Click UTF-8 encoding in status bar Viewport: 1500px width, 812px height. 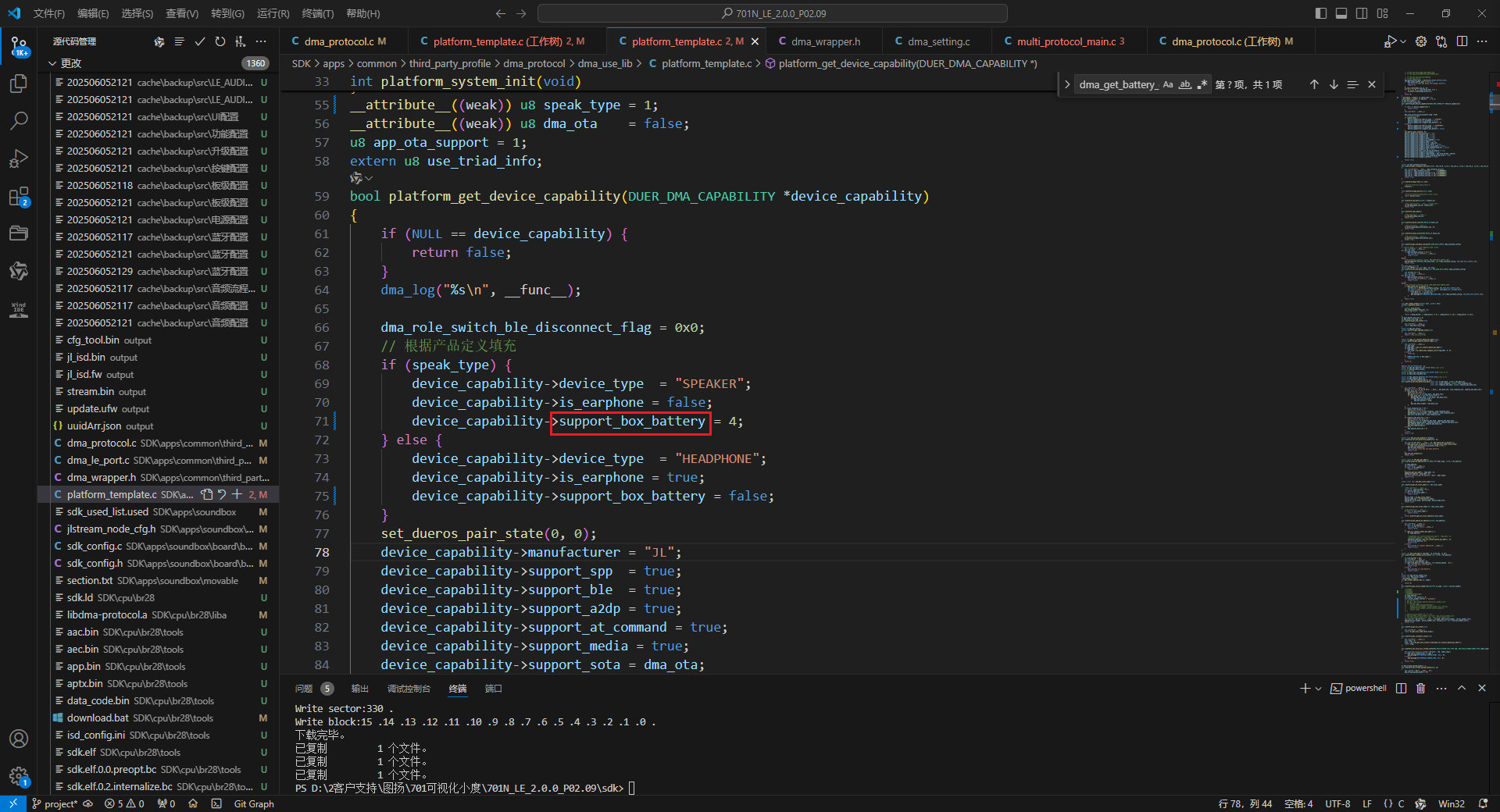[1337, 803]
